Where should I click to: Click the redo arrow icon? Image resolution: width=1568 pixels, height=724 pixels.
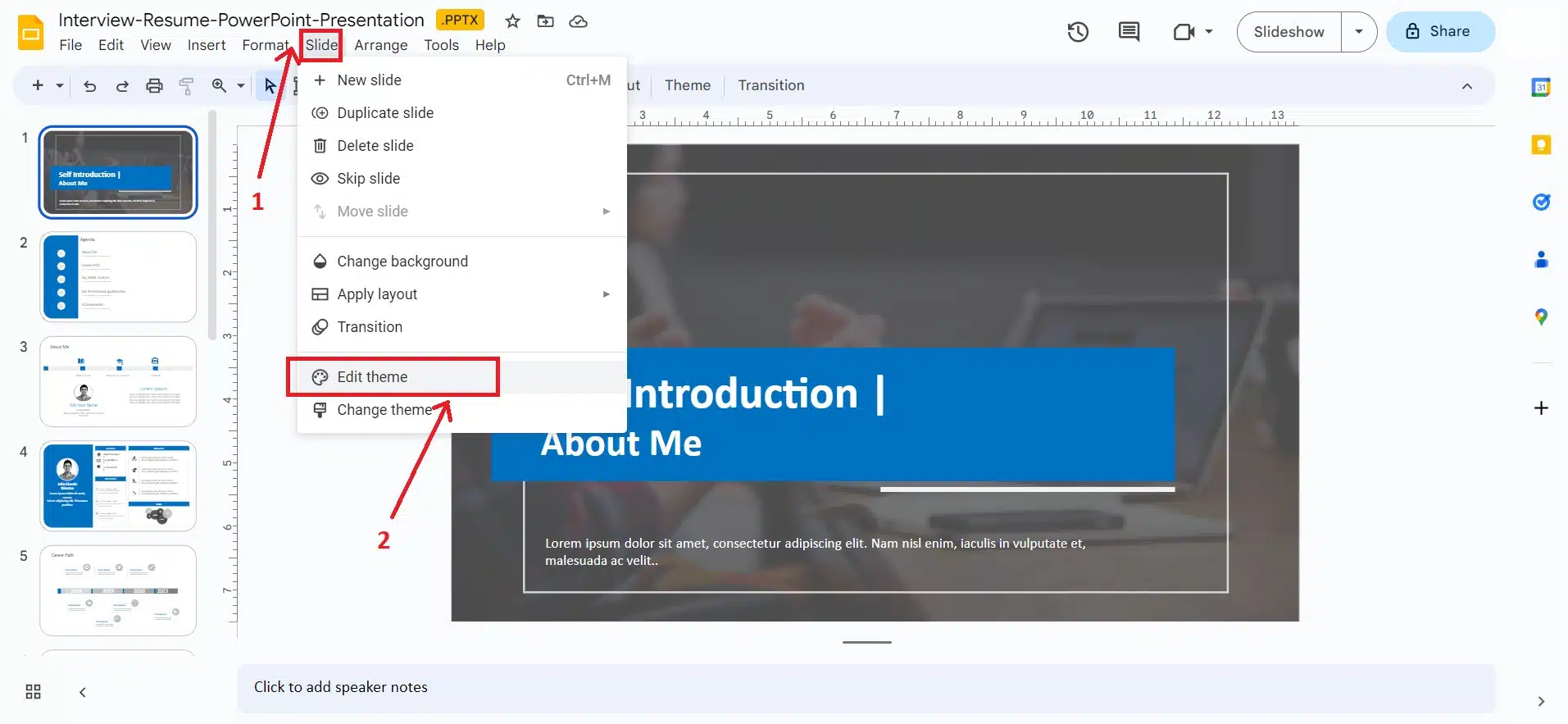click(122, 86)
